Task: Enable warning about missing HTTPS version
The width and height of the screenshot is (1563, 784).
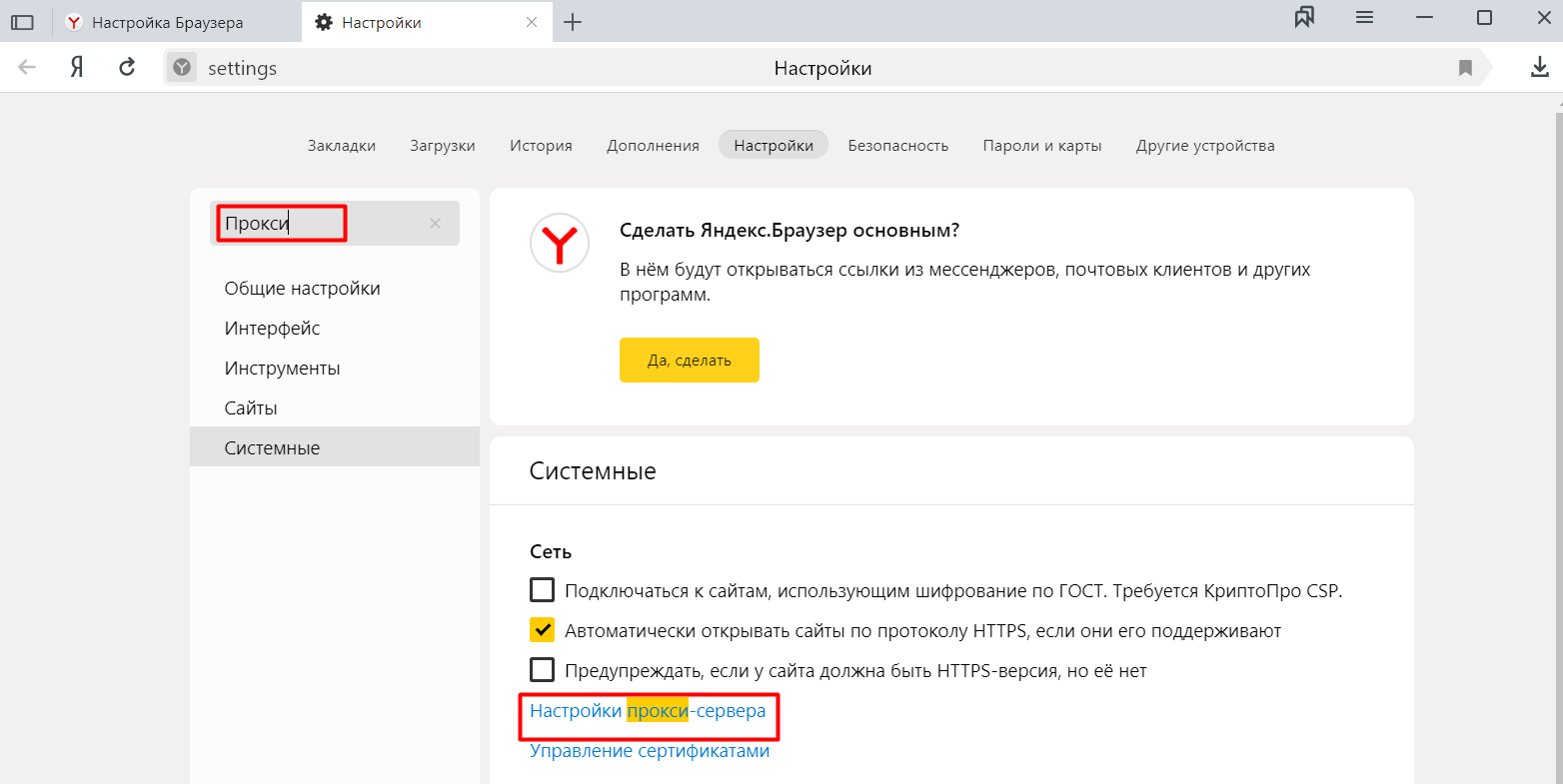Action: (542, 670)
